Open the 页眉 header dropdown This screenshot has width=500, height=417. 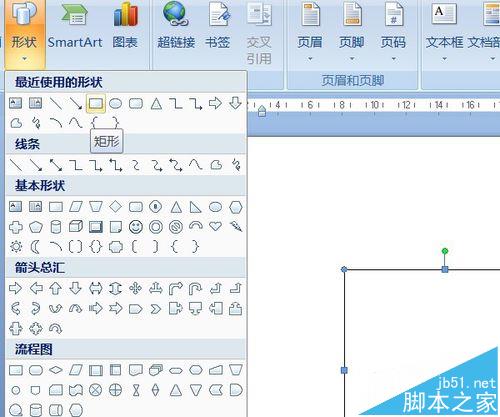point(310,32)
